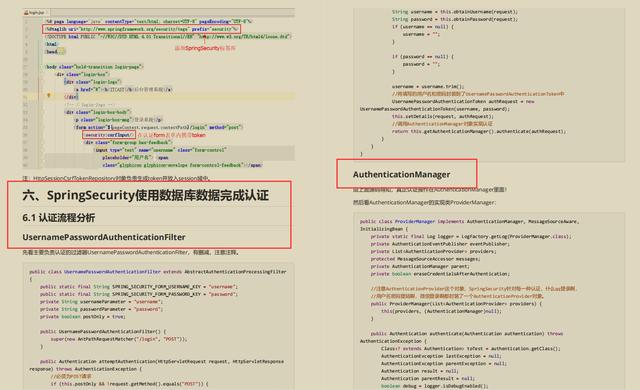This screenshot has width=640, height=390.
Task: Click the boolean debug = logger.isDebugEnabled() line
Action: click(434, 386)
